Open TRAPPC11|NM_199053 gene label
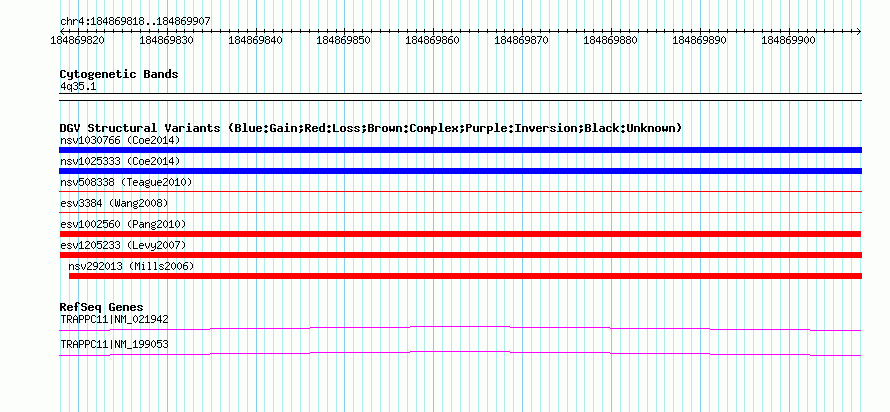890x412 pixels. pos(114,344)
